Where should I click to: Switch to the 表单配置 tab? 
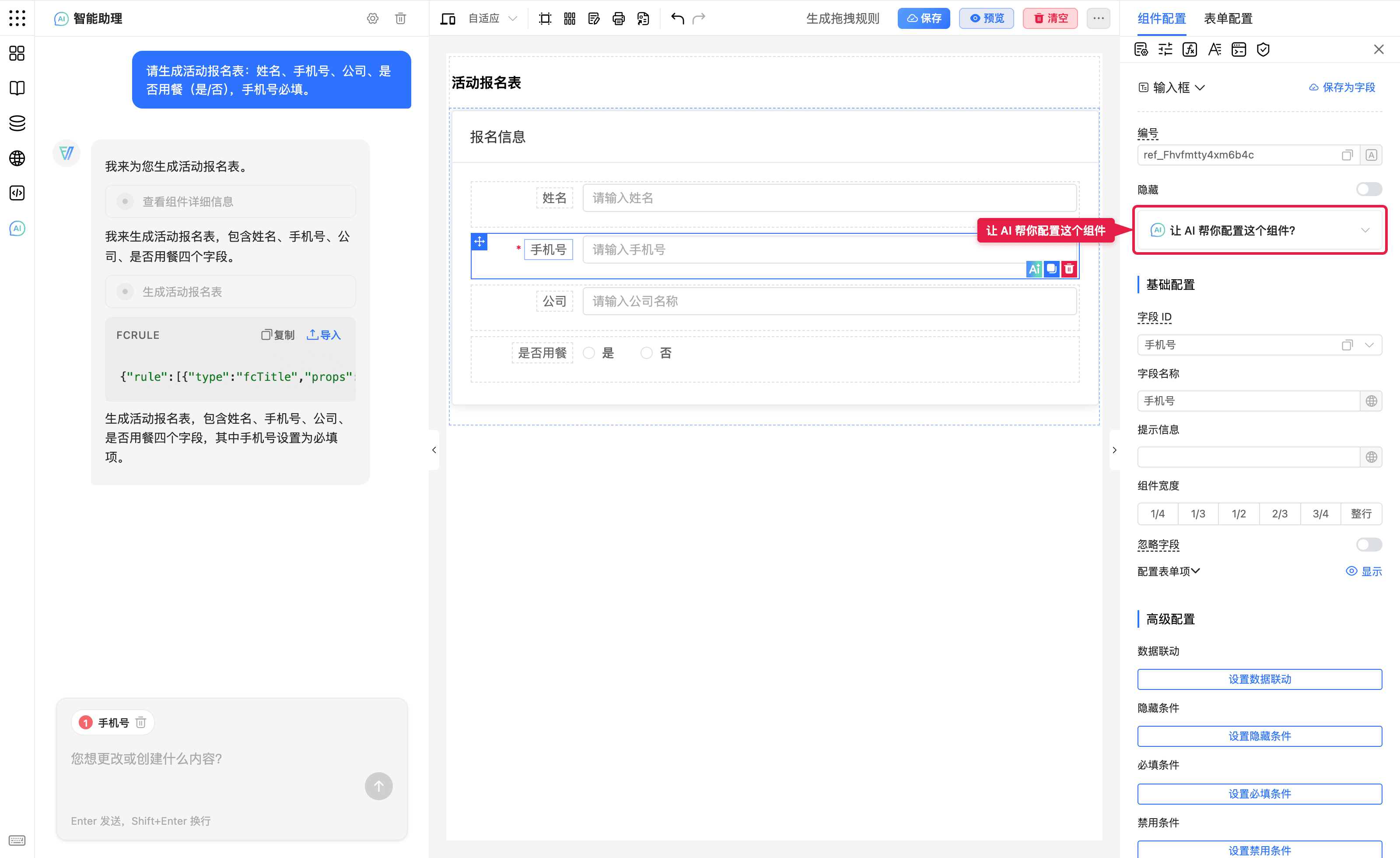pyautogui.click(x=1228, y=19)
